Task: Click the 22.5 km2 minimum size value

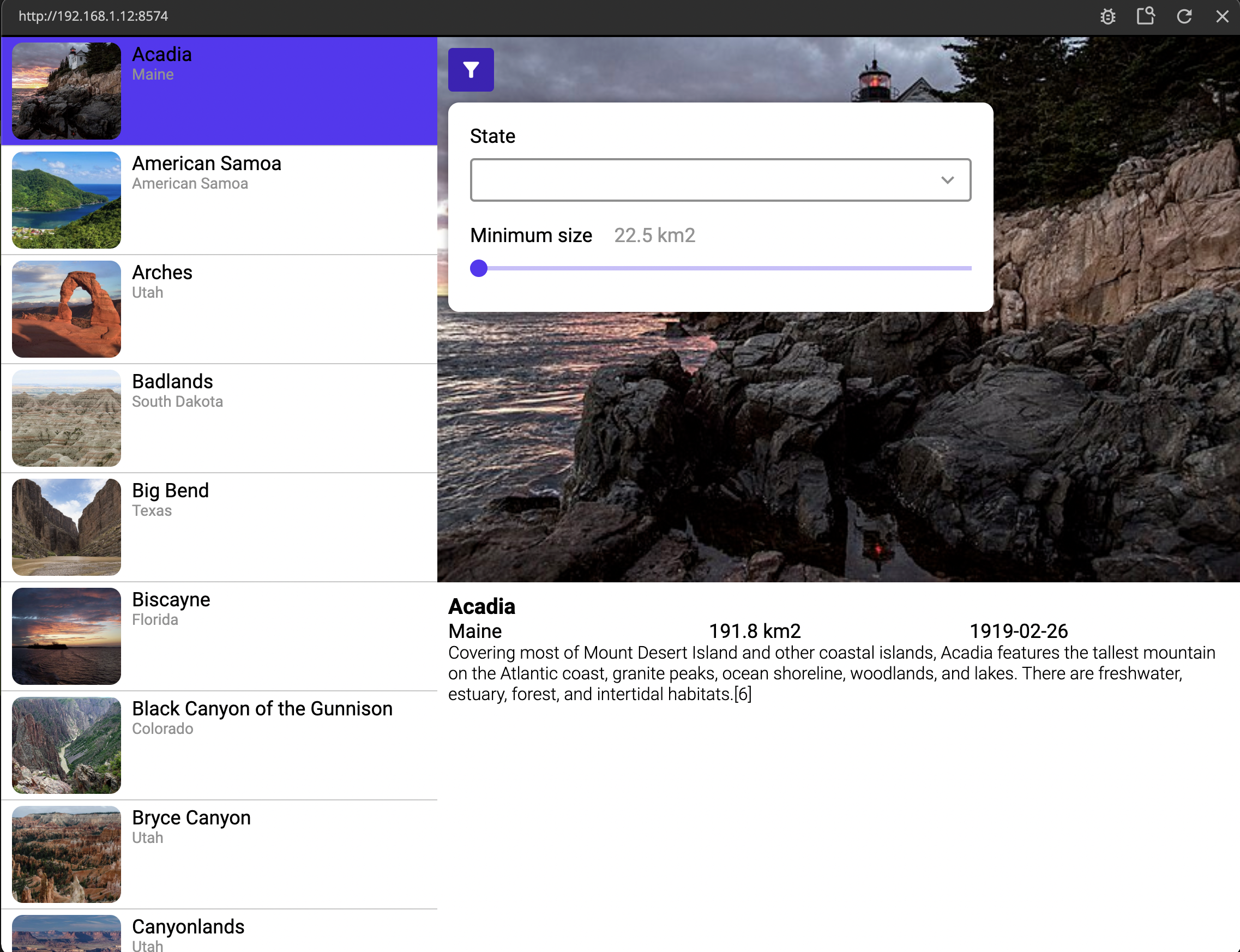Action: click(654, 235)
